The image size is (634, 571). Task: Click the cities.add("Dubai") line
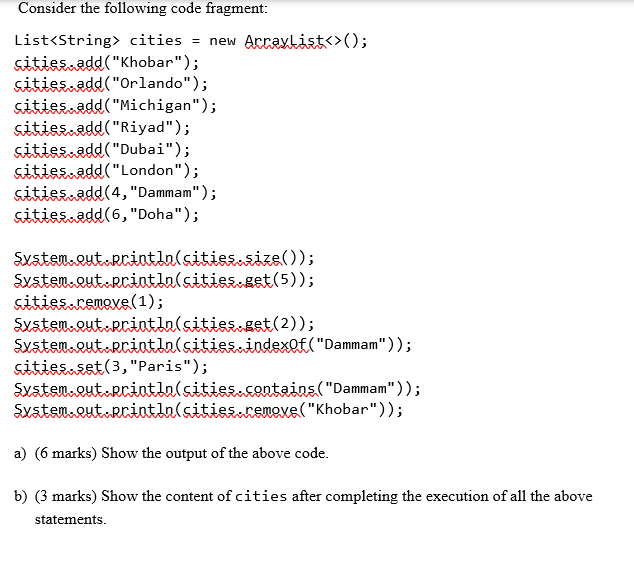click(x=102, y=150)
